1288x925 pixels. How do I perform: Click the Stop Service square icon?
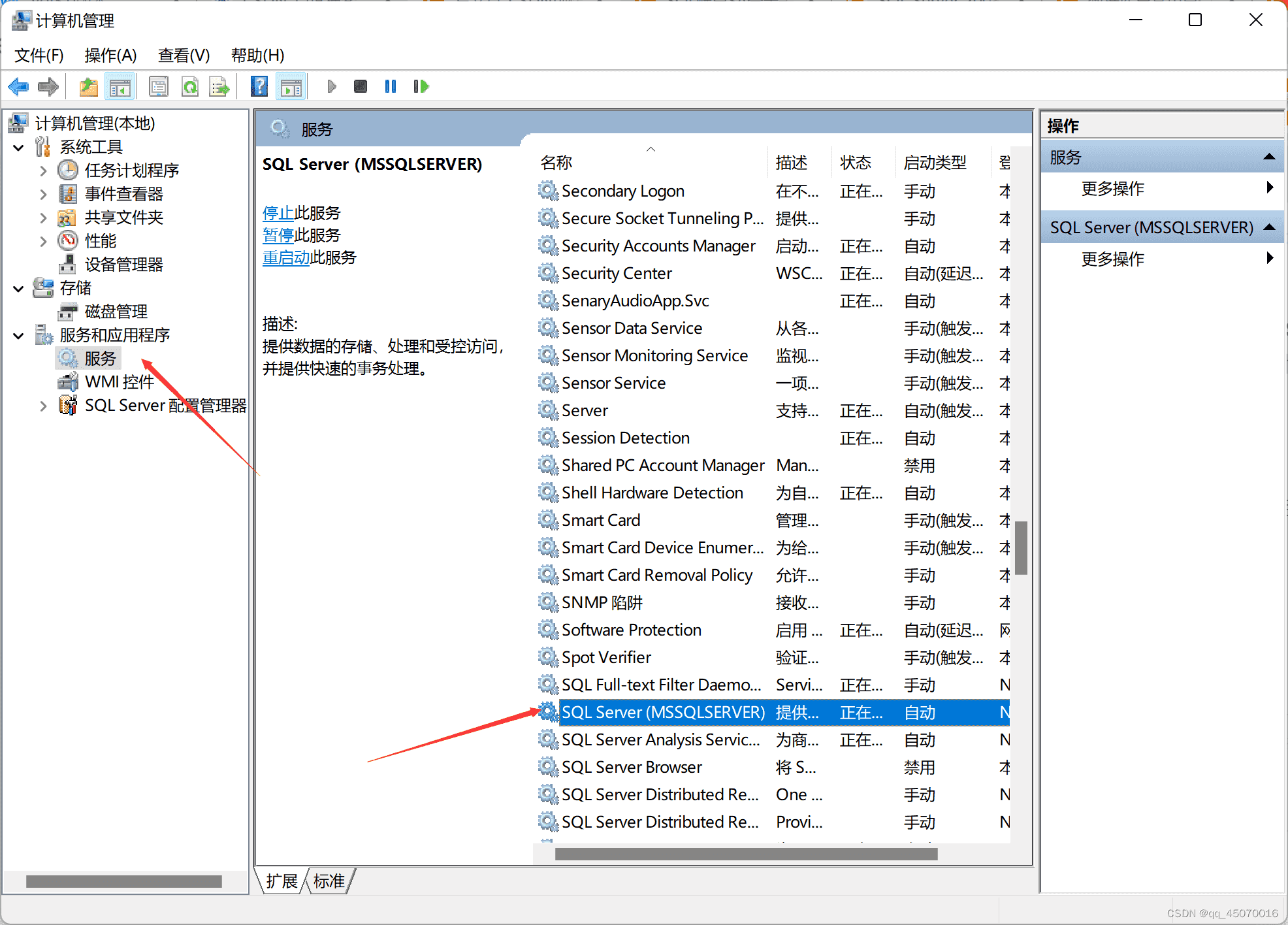tap(360, 86)
